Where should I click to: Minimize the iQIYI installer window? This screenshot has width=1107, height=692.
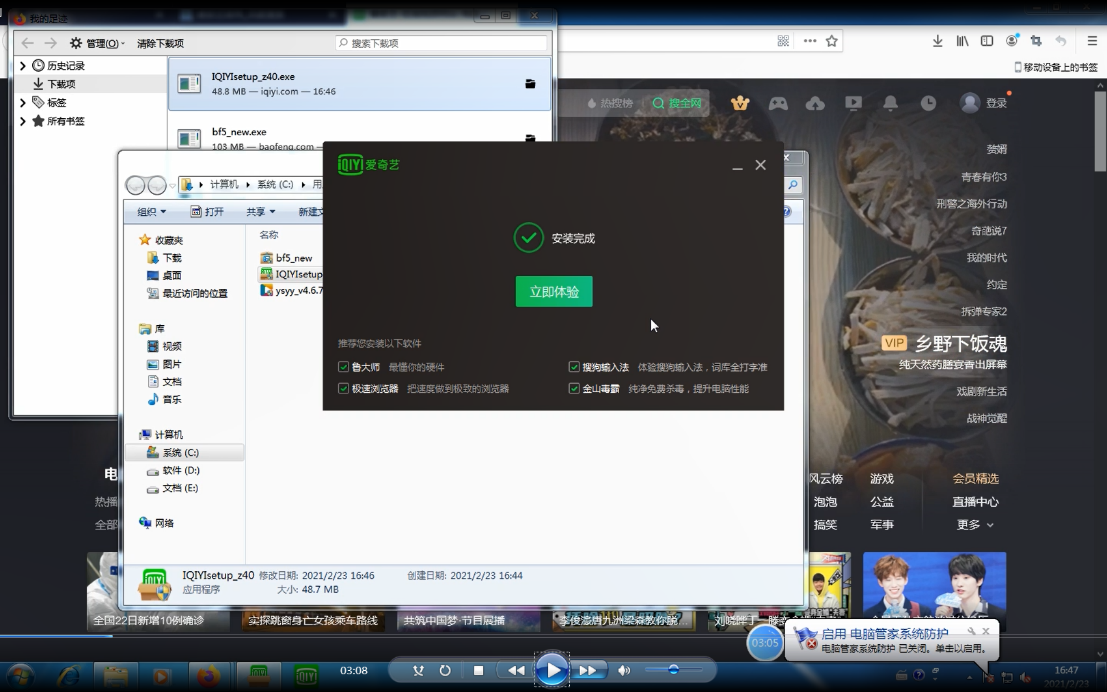pyautogui.click(x=737, y=165)
